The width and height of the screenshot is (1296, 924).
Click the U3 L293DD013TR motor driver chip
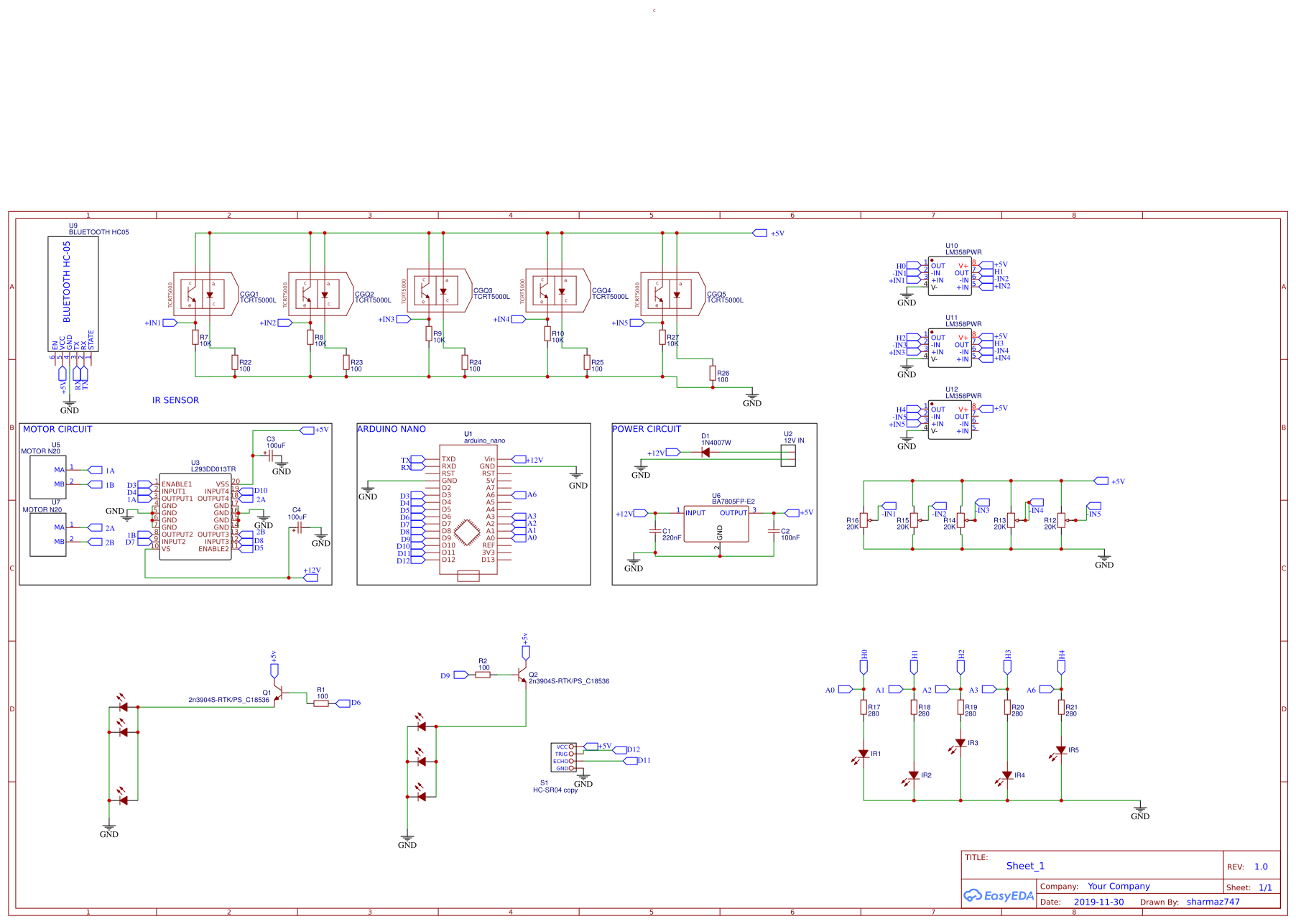[x=195, y=517]
